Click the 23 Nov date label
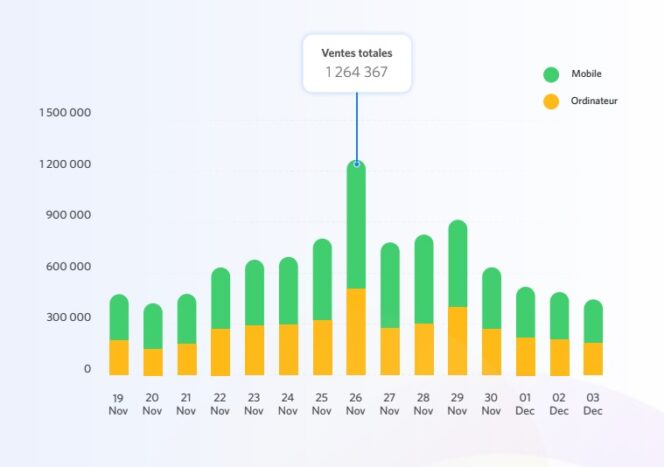 tap(254, 405)
